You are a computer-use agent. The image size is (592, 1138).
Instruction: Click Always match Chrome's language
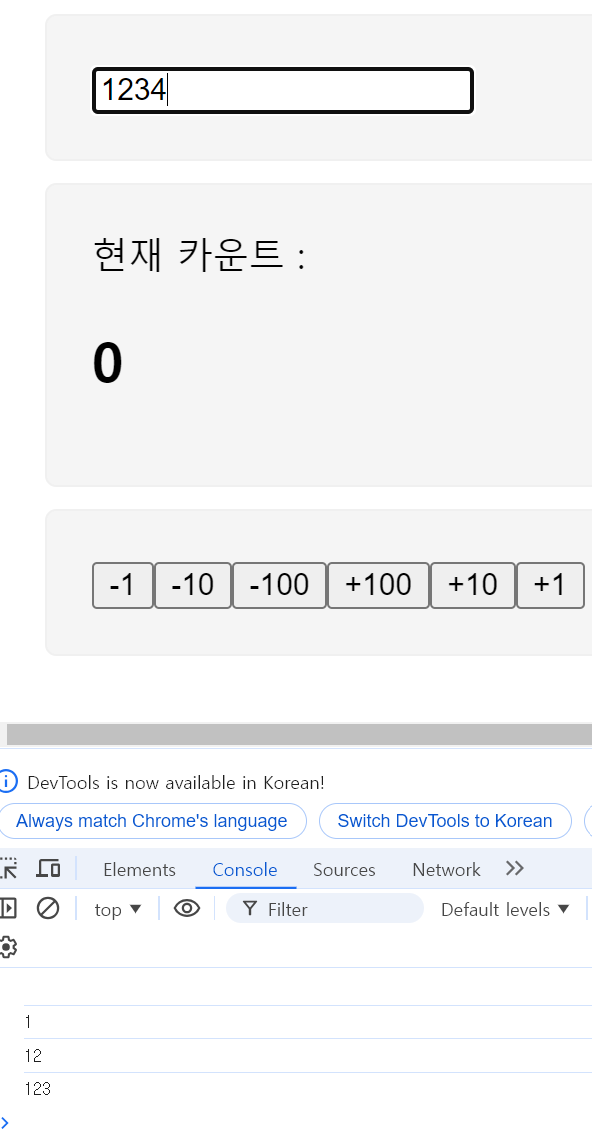[x=153, y=820]
